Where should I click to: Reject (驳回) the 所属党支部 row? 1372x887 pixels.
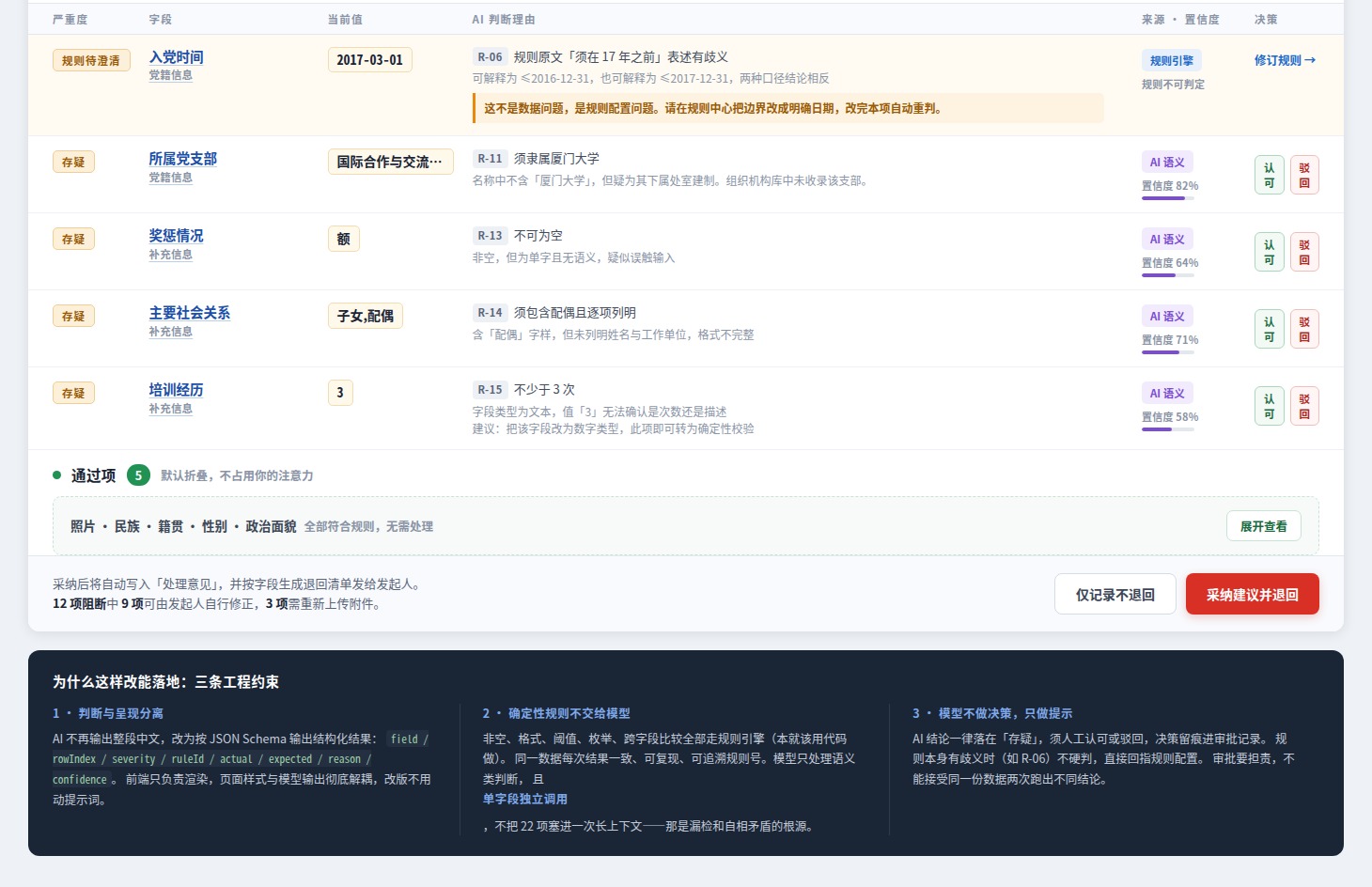pyautogui.click(x=1304, y=175)
